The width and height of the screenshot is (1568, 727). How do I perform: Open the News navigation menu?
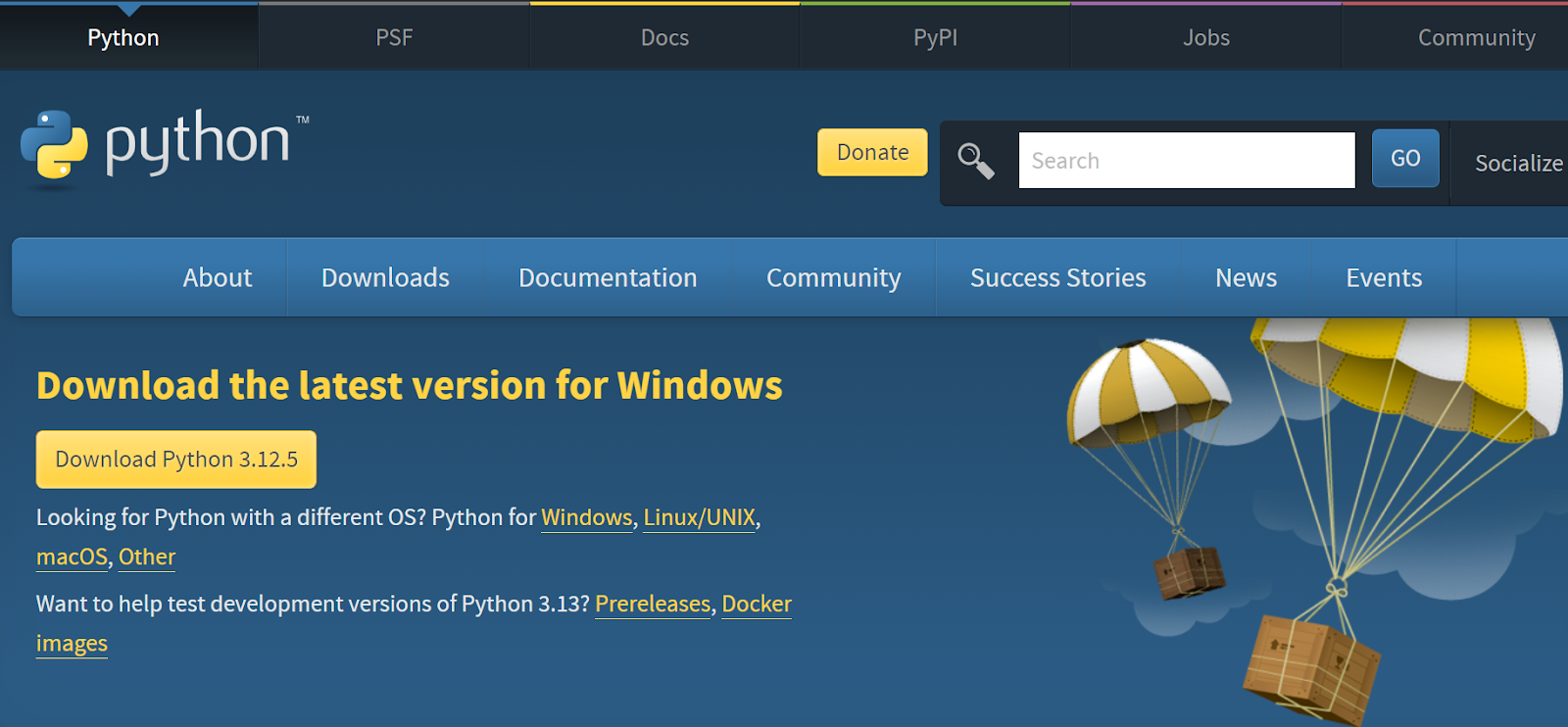1246,277
